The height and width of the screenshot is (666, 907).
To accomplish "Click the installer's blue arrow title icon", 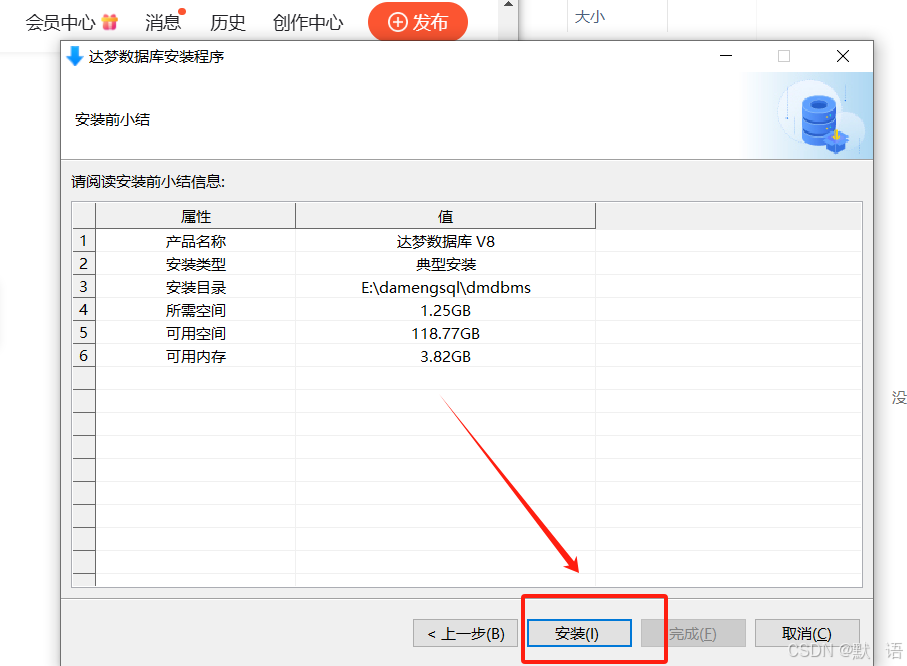I will pyautogui.click(x=75, y=56).
